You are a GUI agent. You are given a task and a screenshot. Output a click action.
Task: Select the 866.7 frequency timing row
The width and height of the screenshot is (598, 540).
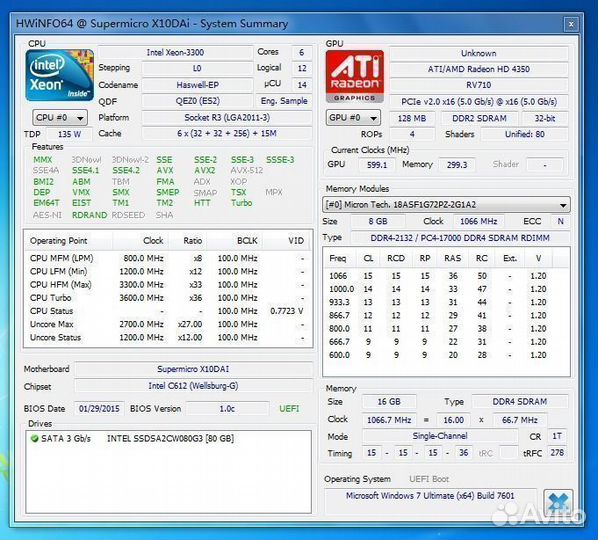pyautogui.click(x=446, y=315)
